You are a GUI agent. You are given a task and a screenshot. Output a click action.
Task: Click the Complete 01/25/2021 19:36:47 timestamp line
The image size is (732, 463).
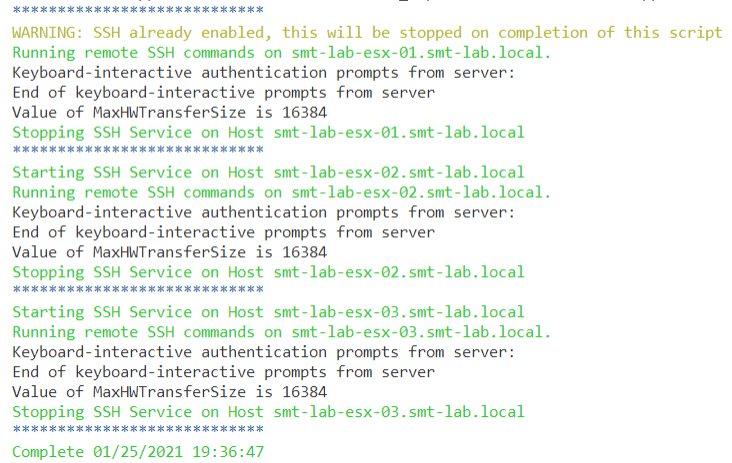(x=138, y=452)
